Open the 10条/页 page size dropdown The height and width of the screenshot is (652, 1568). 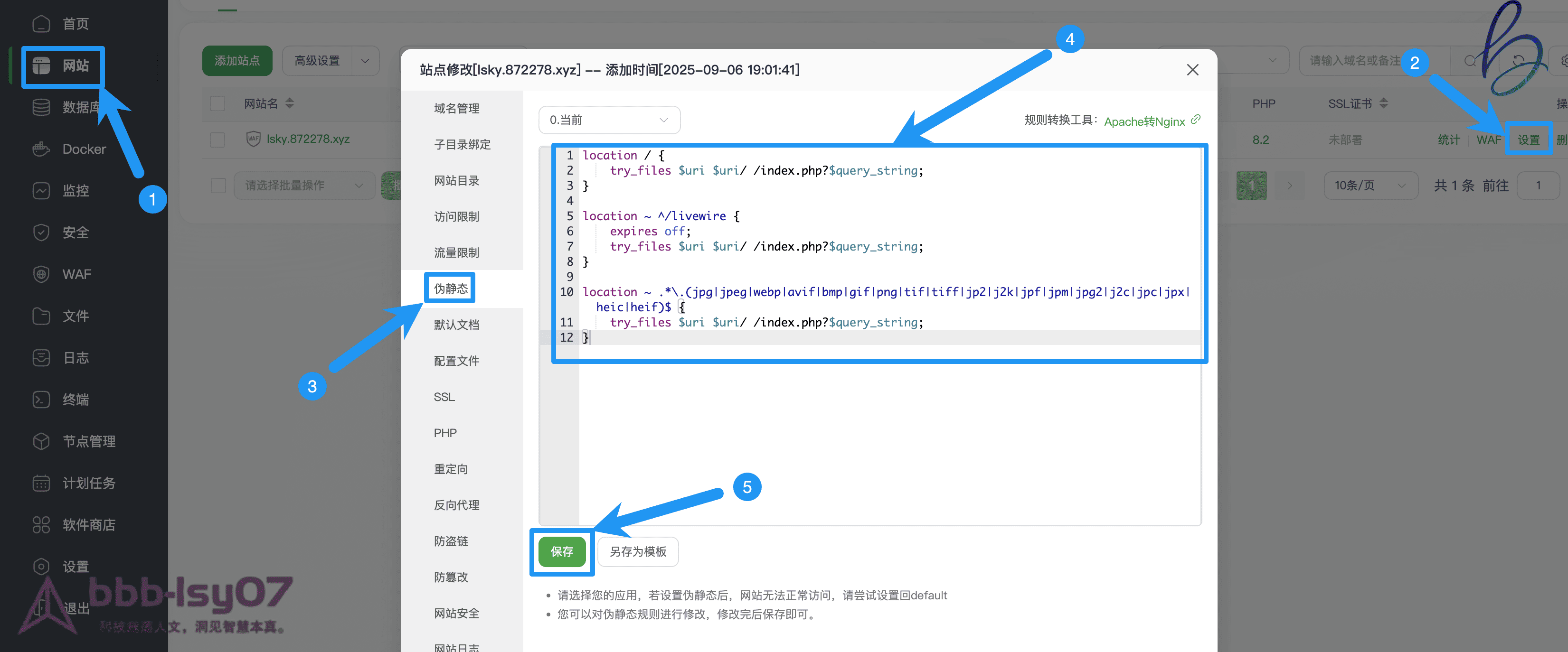click(1370, 186)
